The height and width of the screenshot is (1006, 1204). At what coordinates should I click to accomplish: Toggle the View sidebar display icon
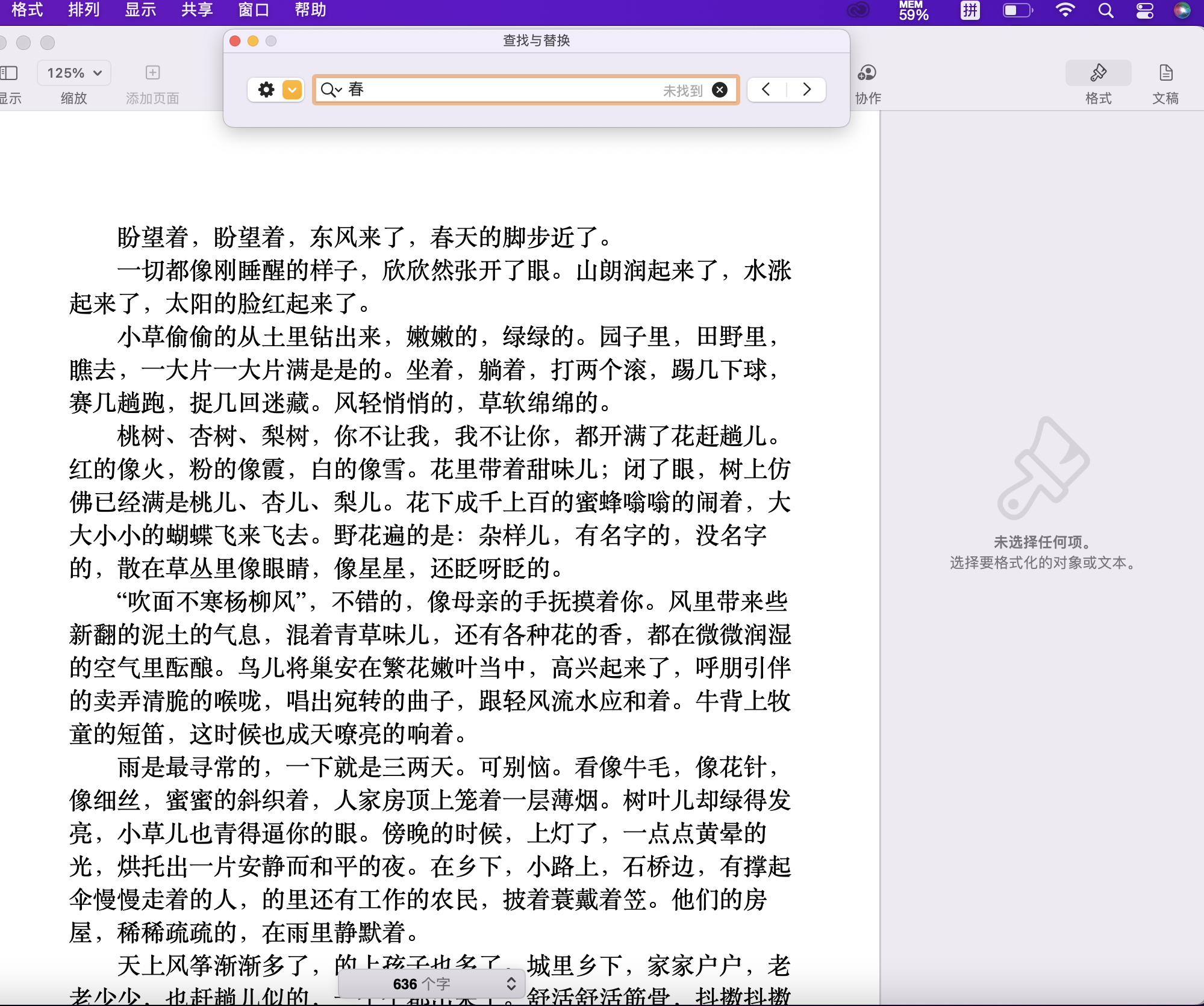click(9, 73)
